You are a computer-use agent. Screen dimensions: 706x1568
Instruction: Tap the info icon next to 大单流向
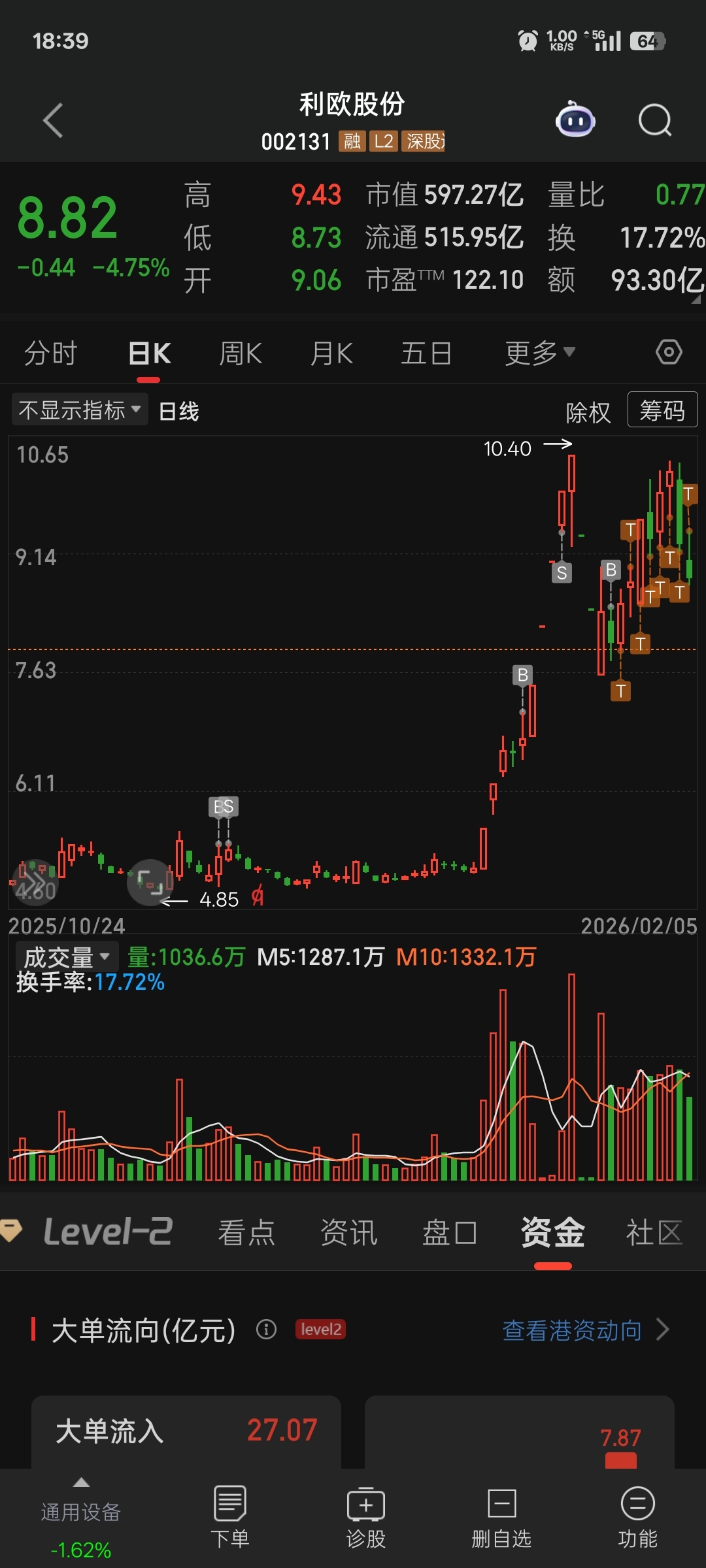[266, 1329]
